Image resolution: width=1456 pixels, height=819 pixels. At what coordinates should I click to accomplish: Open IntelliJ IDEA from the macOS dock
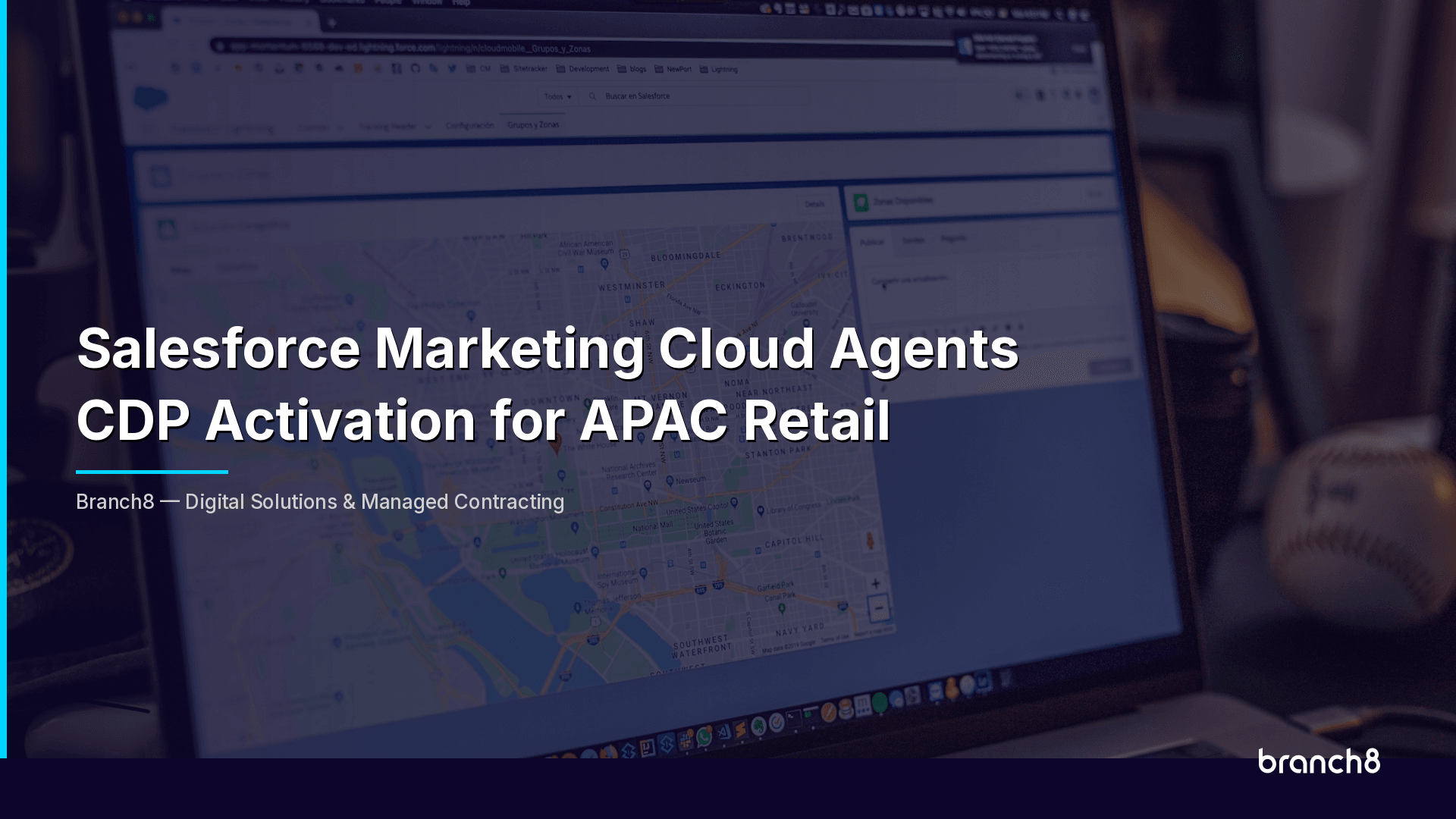click(647, 748)
